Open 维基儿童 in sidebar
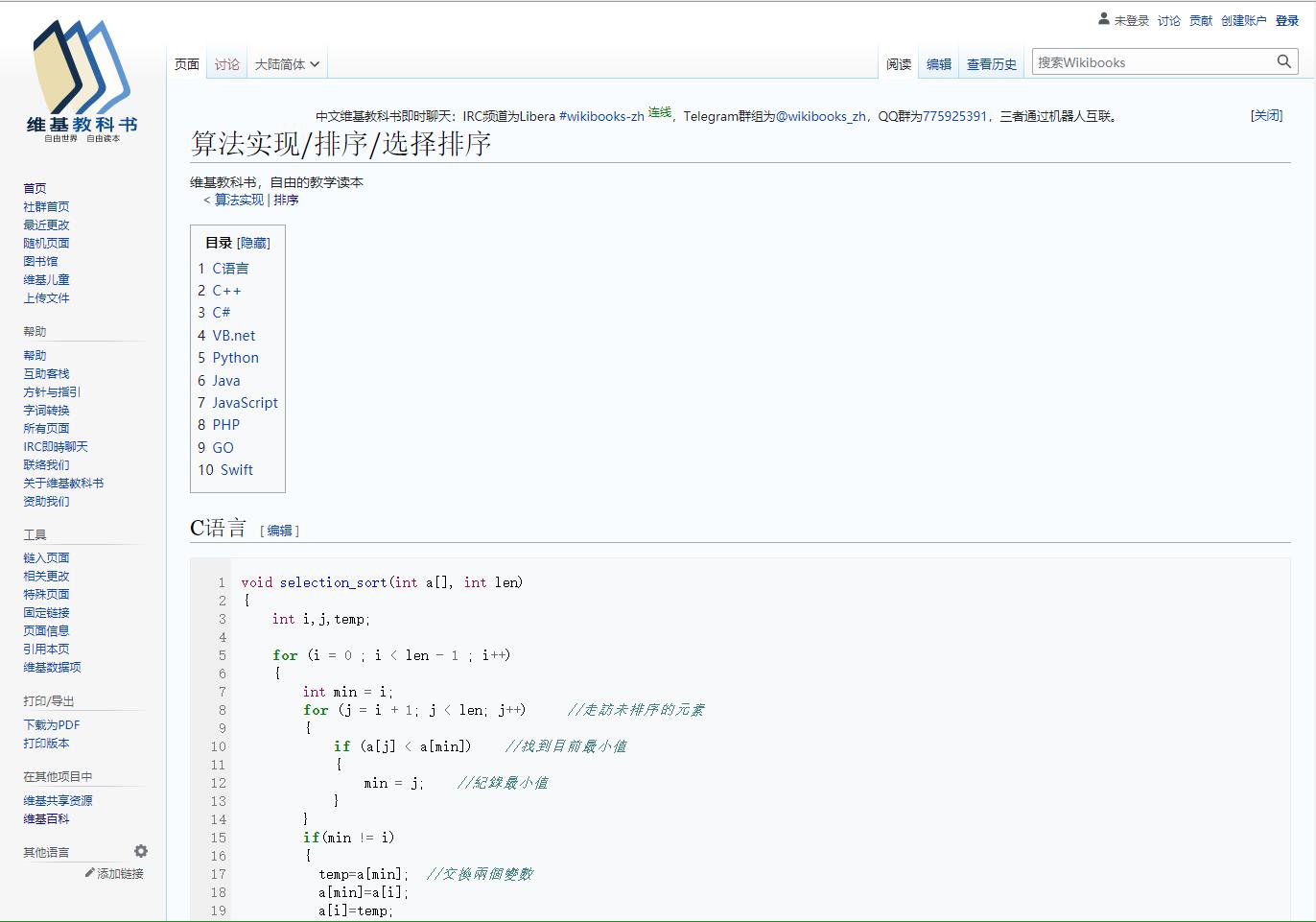 pos(46,279)
